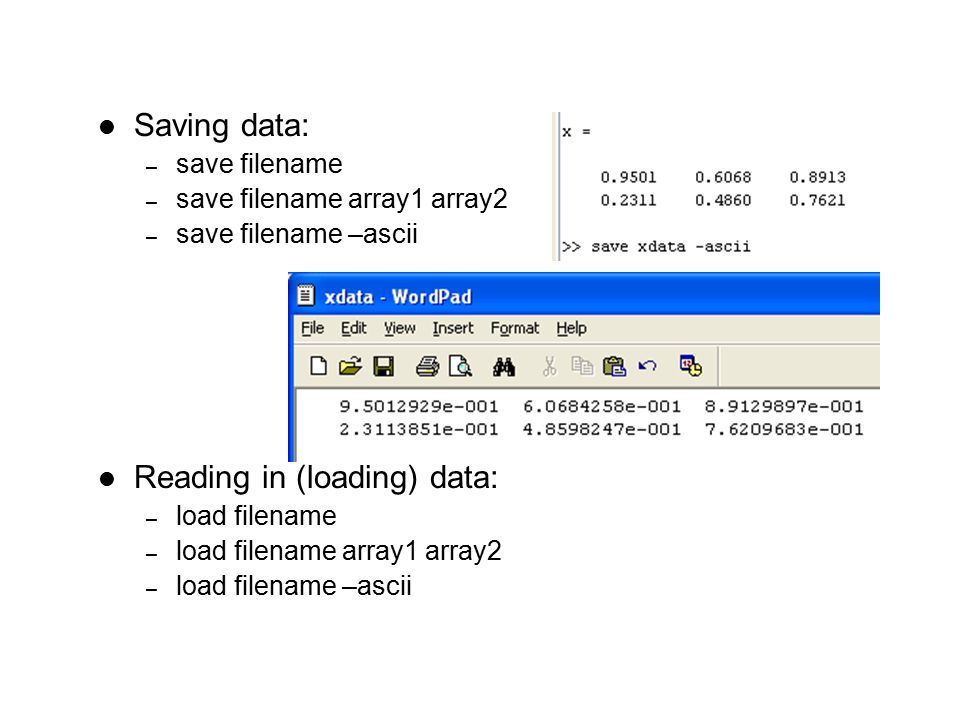Open the File menu in WordPad

pyautogui.click(x=312, y=329)
